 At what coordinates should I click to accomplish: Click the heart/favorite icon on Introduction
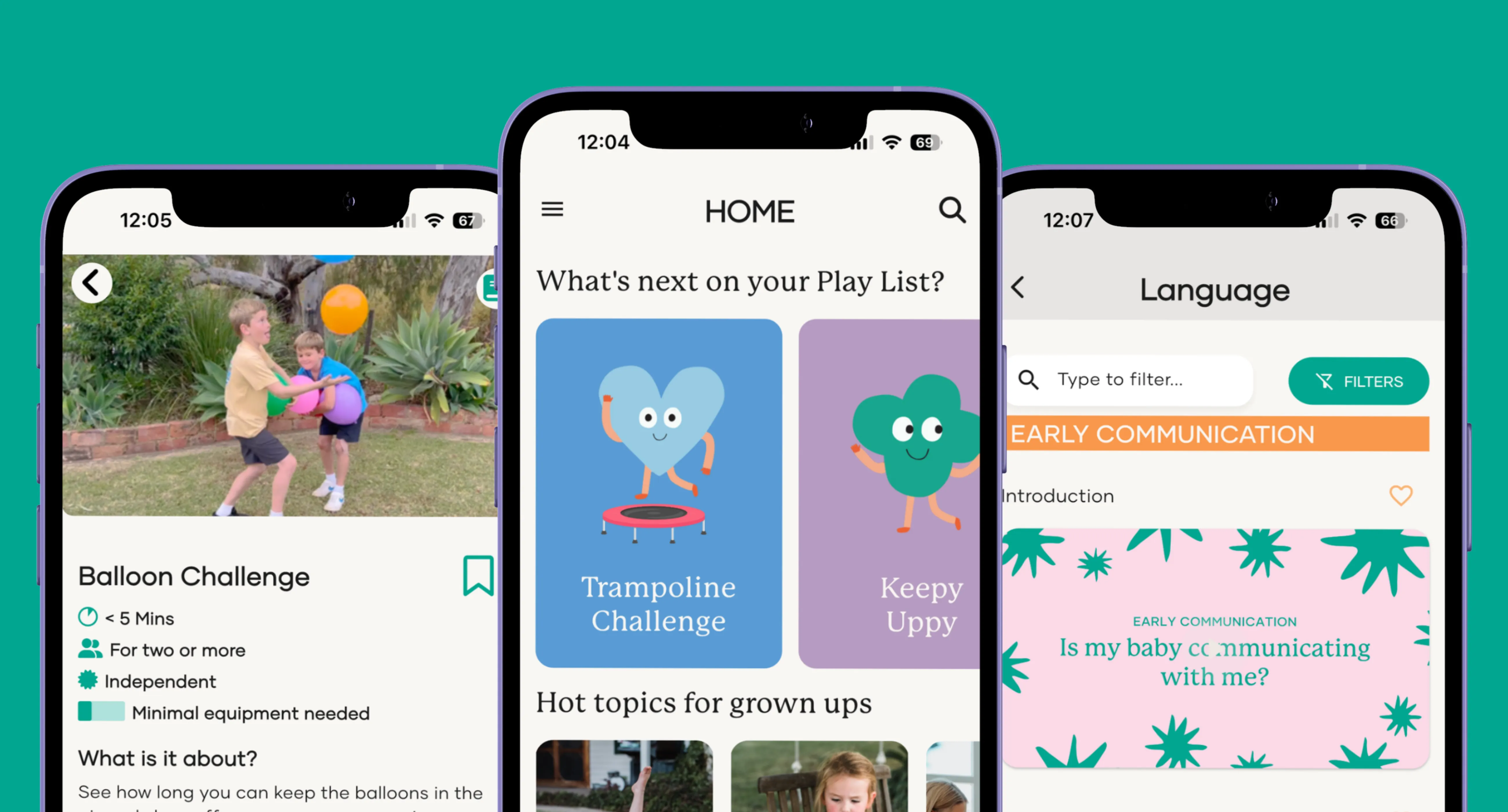click(1401, 495)
